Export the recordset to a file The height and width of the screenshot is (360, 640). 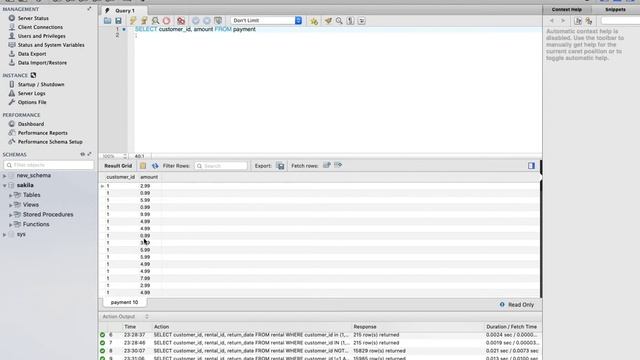click(x=280, y=166)
